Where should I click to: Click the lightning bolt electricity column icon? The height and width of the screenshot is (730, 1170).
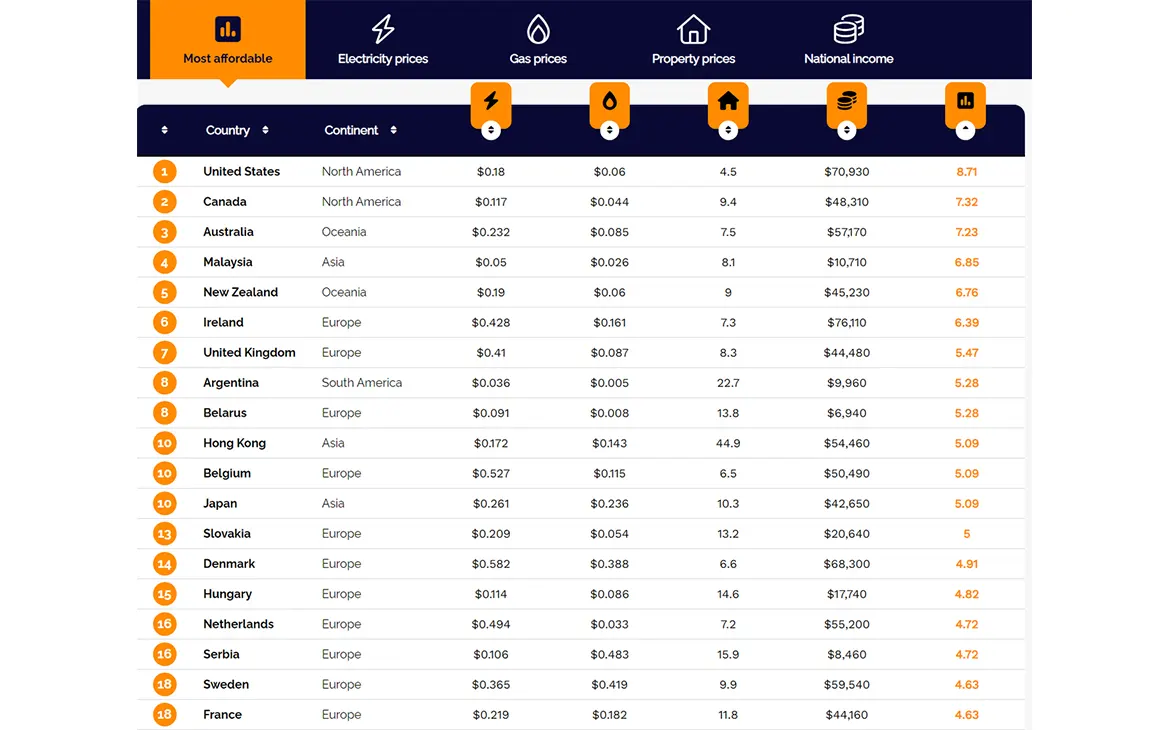491,100
